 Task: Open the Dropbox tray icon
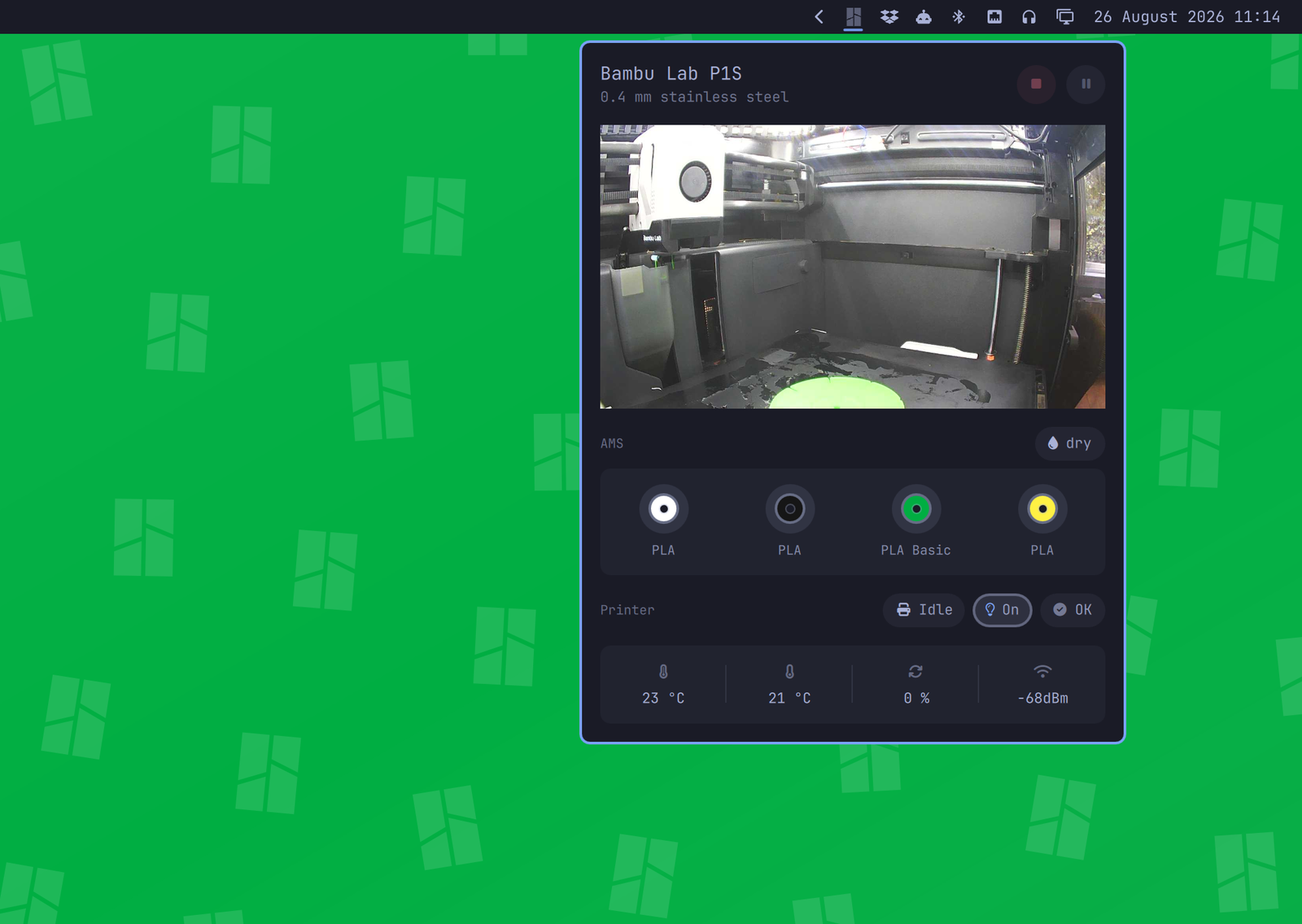click(x=889, y=16)
